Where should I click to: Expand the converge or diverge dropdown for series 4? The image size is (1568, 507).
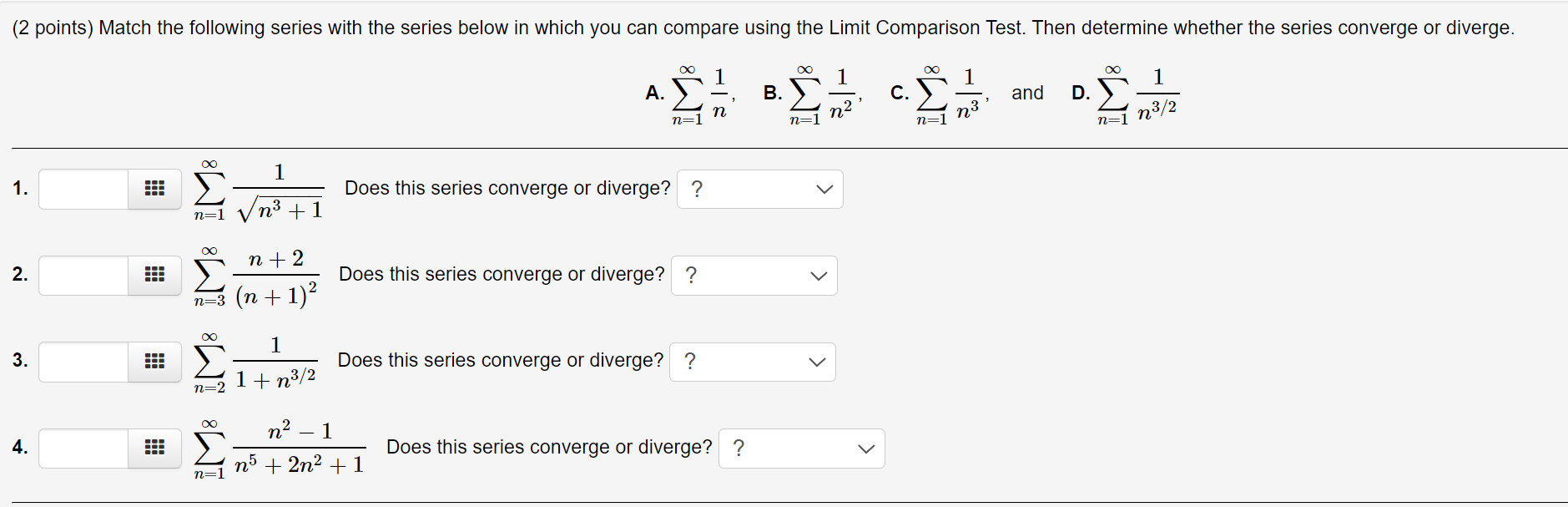801,449
